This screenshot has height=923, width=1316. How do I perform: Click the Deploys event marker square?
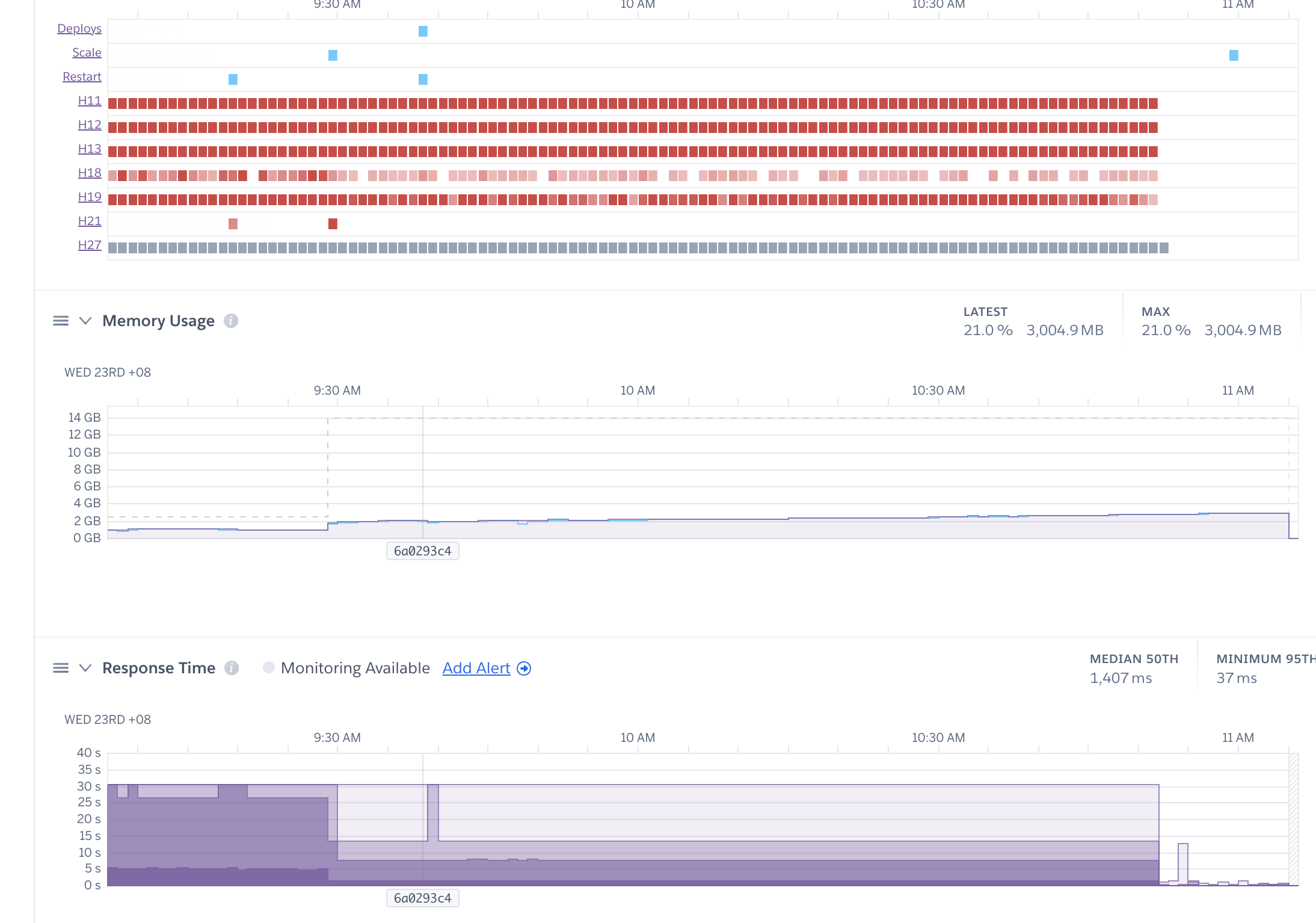click(x=423, y=31)
